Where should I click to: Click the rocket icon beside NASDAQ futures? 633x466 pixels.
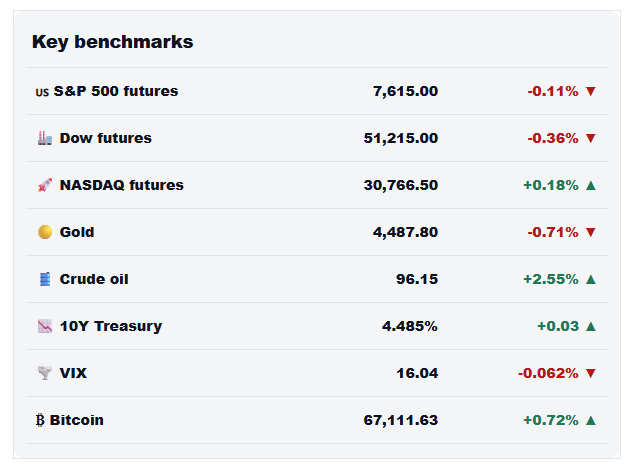tap(45, 185)
